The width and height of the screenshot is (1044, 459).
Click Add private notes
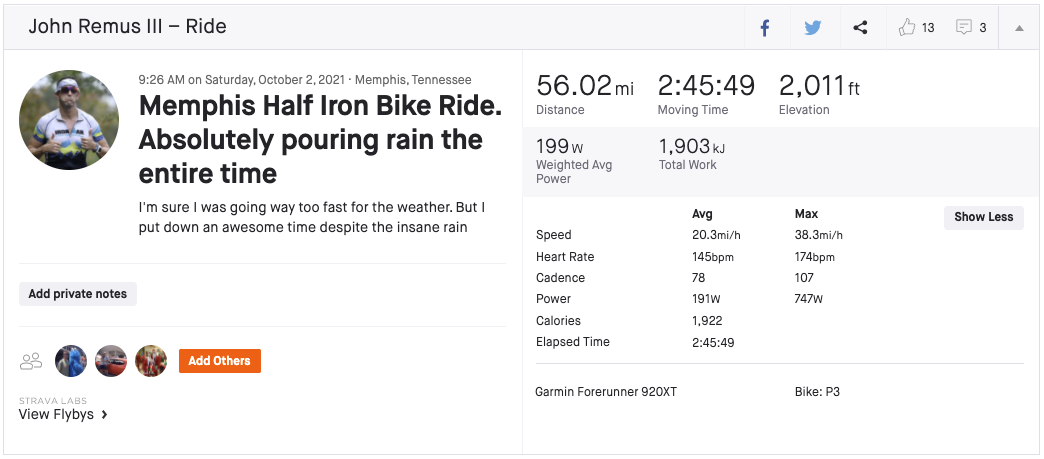(x=78, y=294)
